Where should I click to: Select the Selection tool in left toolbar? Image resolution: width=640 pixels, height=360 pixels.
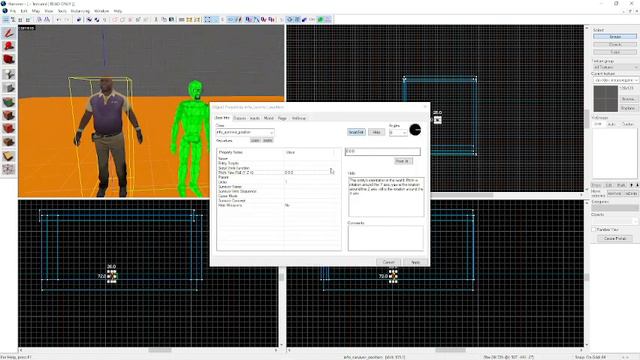[9, 33]
